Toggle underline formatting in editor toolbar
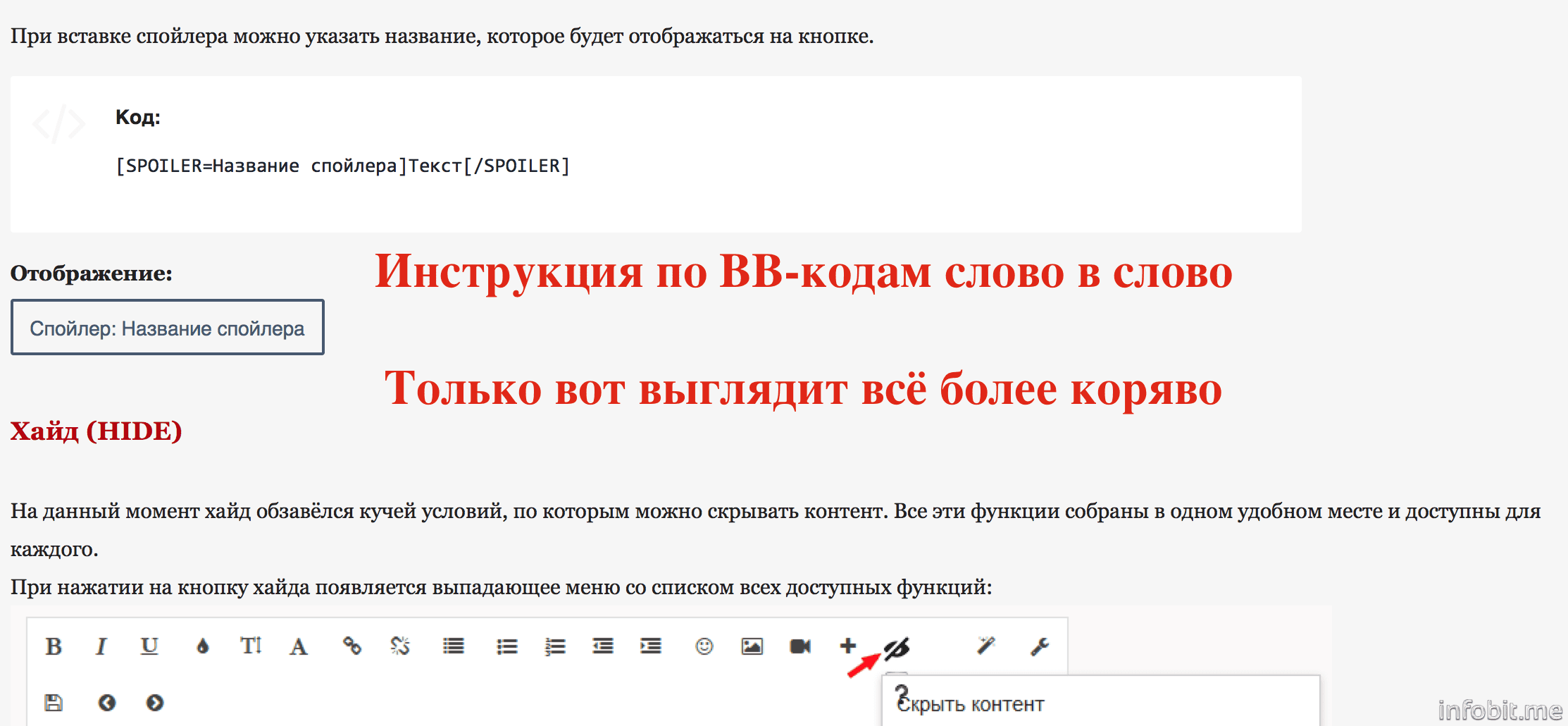The image size is (1568, 726). click(149, 646)
